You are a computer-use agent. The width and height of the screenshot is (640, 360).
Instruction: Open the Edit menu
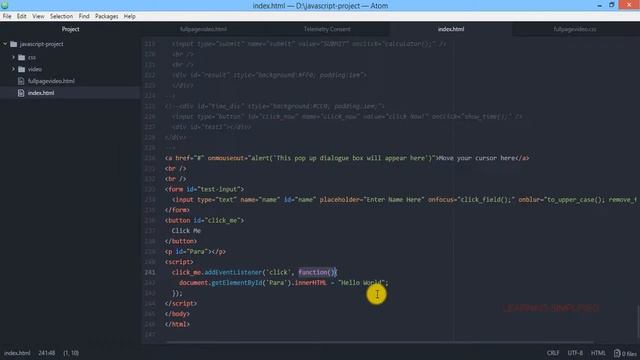pyautogui.click(x=22, y=16)
